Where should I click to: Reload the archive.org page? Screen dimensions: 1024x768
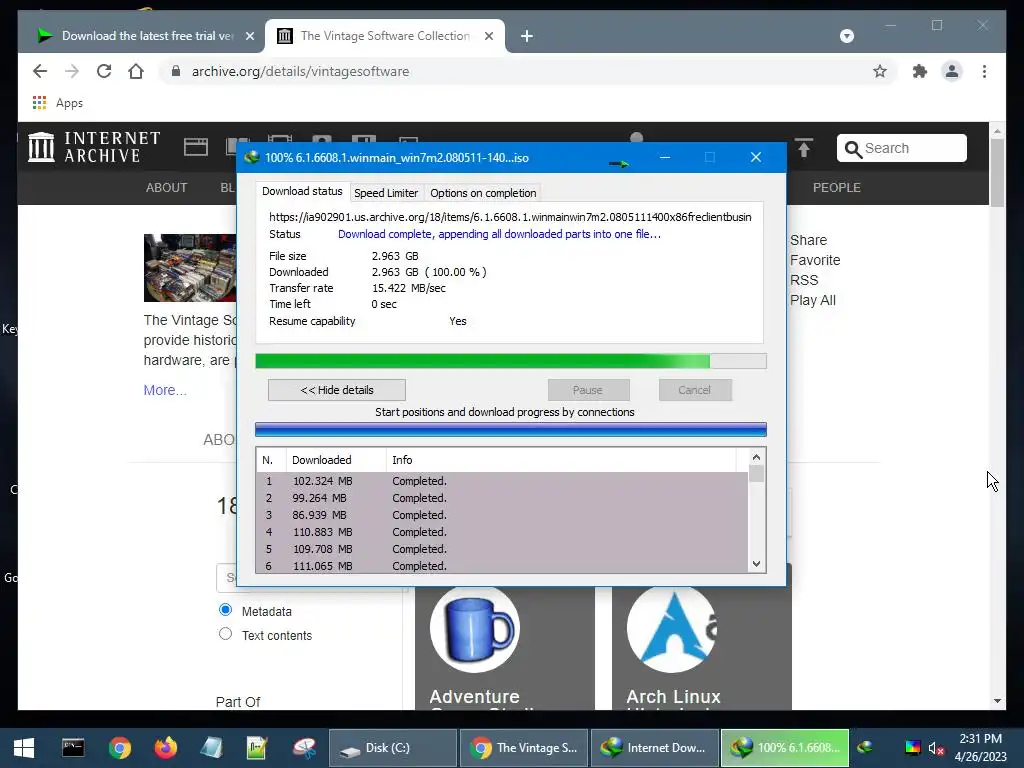104,71
